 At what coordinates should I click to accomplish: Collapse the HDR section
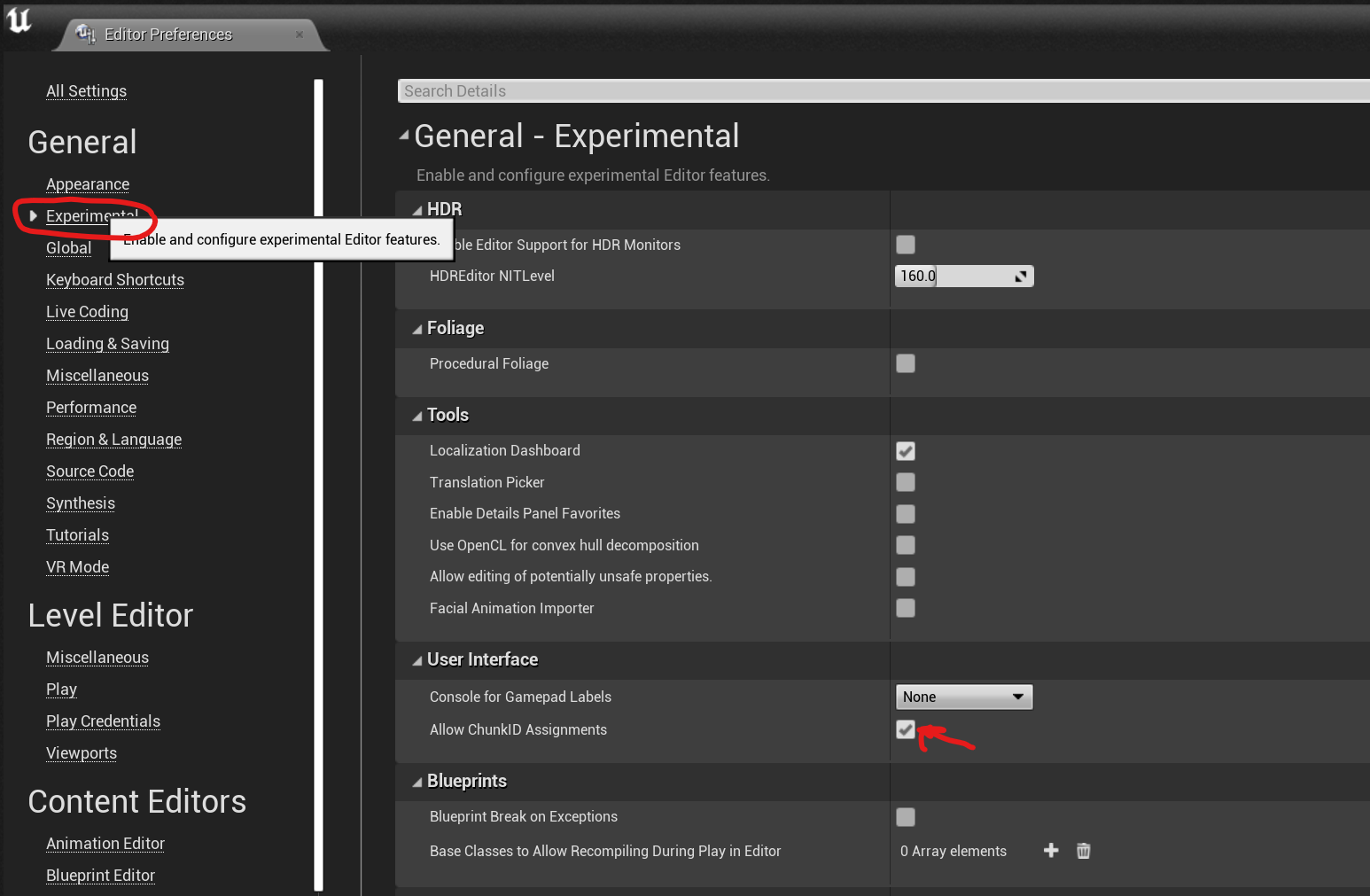(x=417, y=210)
